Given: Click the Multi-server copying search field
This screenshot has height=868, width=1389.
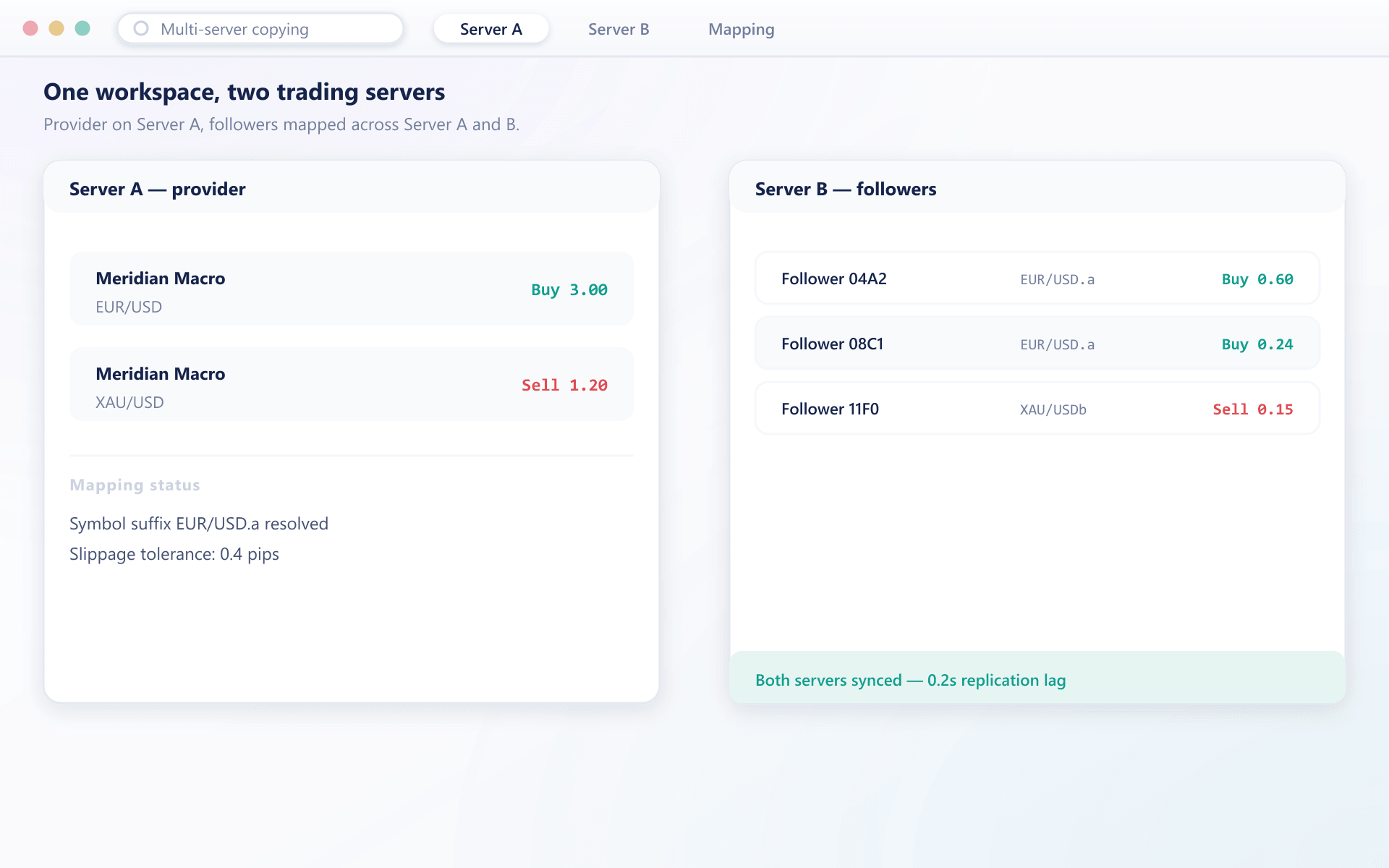Looking at the screenshot, I should [260, 29].
